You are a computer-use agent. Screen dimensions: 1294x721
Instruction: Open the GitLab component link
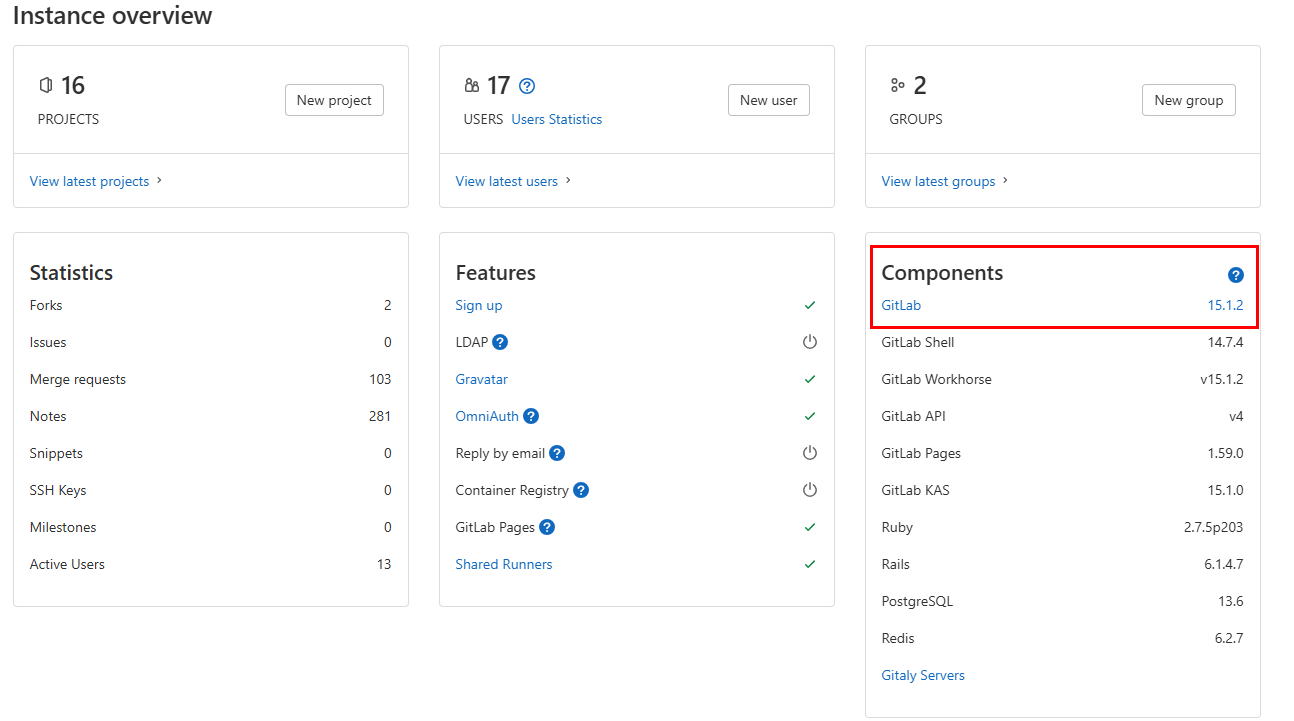pyautogui.click(x=901, y=305)
